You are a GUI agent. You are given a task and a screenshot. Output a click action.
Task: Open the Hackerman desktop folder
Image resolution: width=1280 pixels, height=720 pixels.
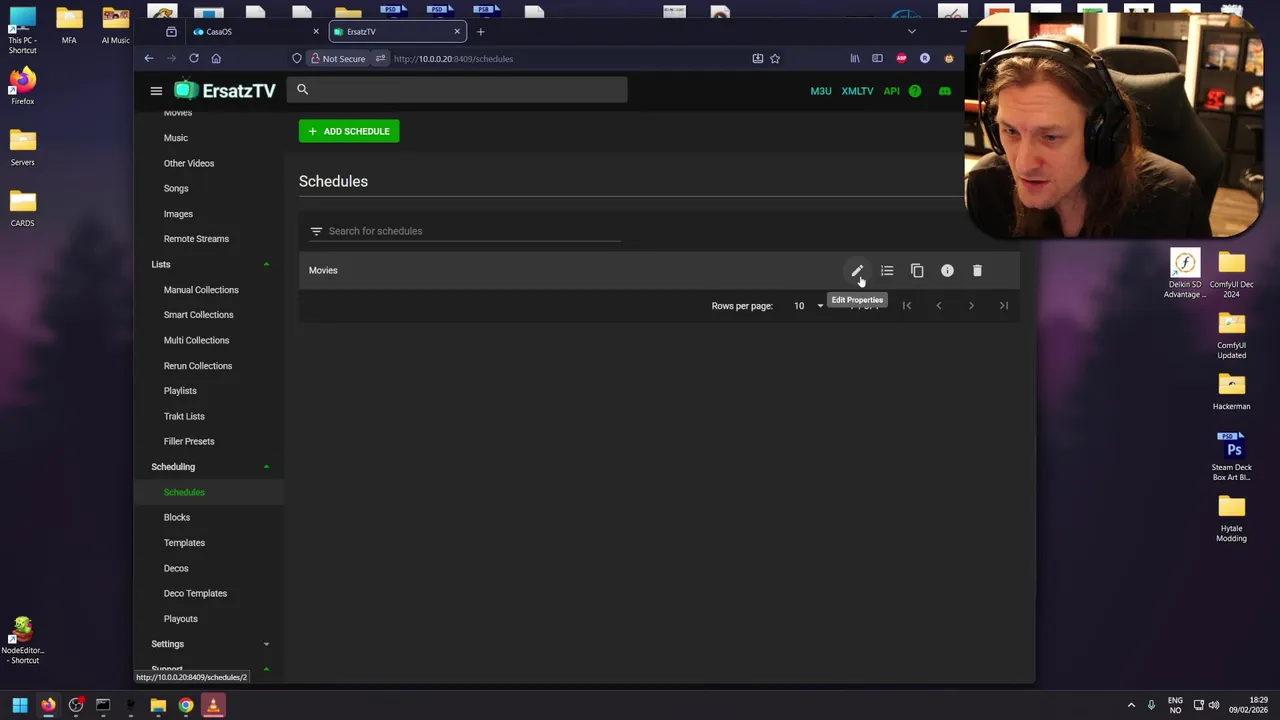[x=1231, y=392]
